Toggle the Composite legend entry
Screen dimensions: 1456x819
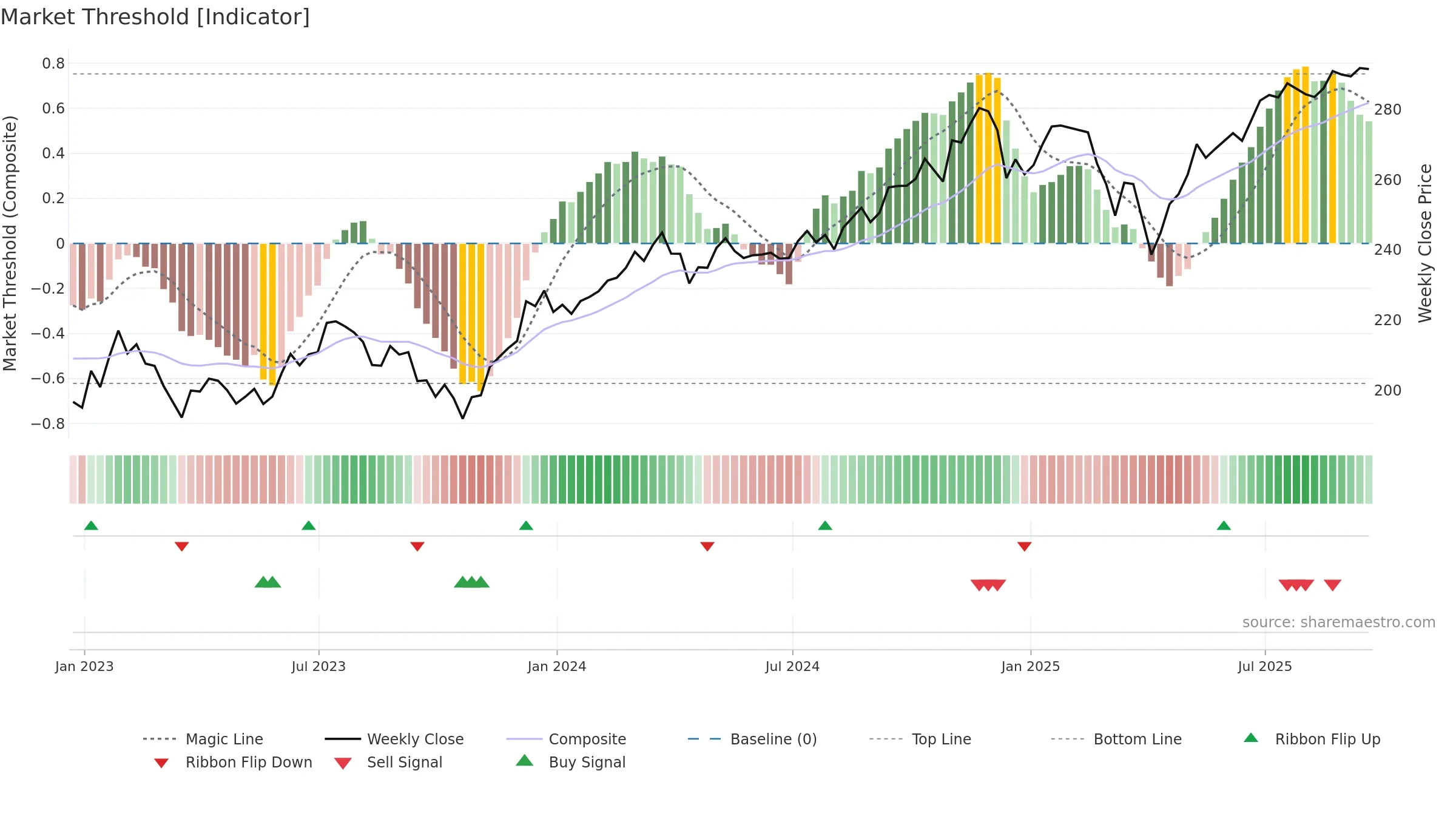tap(566, 739)
